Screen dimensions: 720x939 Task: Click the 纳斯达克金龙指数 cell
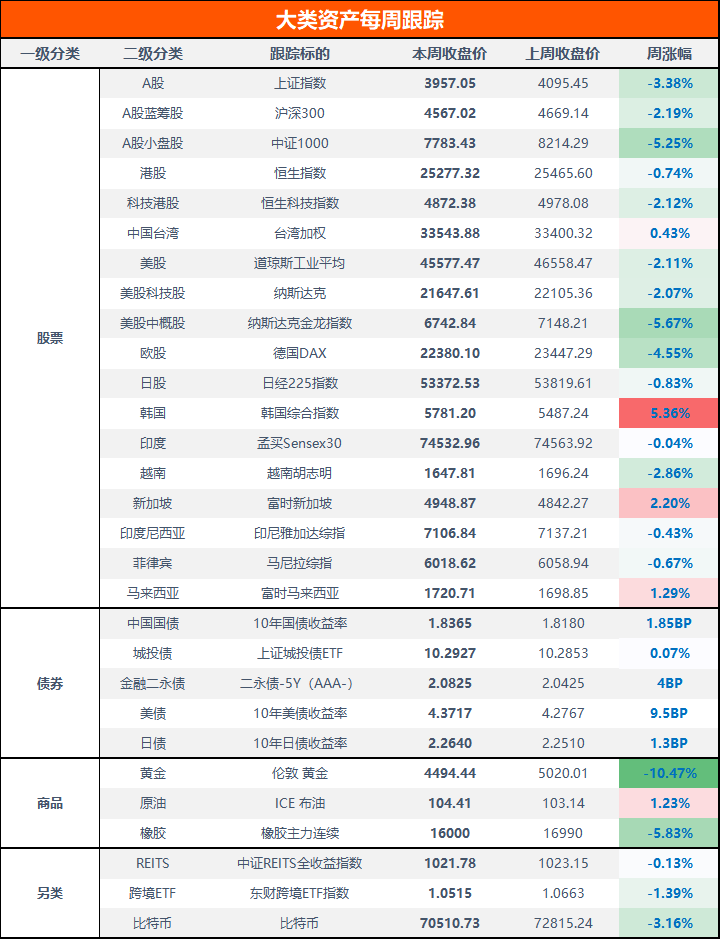tap(299, 323)
